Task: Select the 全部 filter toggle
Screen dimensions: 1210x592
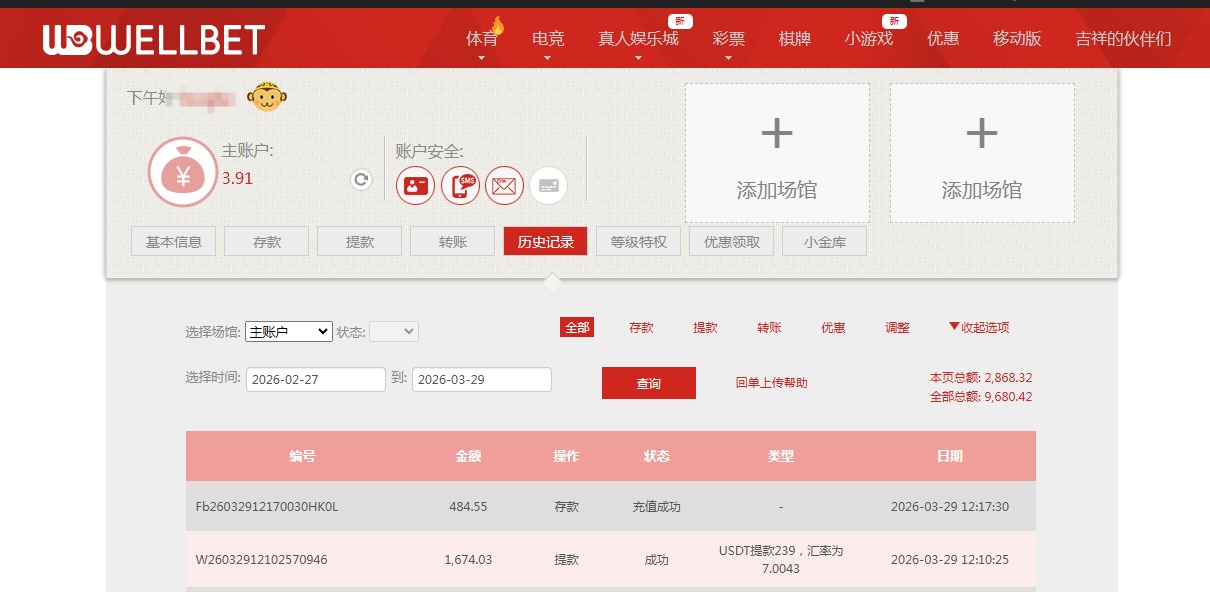Action: coord(576,327)
